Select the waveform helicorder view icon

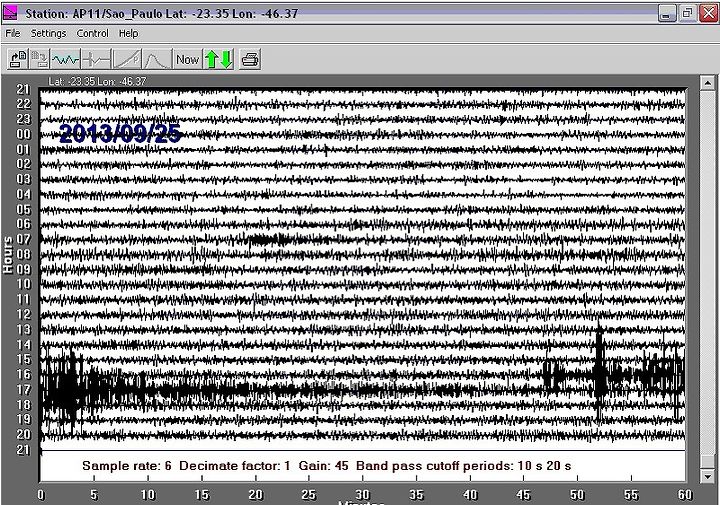pos(65,59)
